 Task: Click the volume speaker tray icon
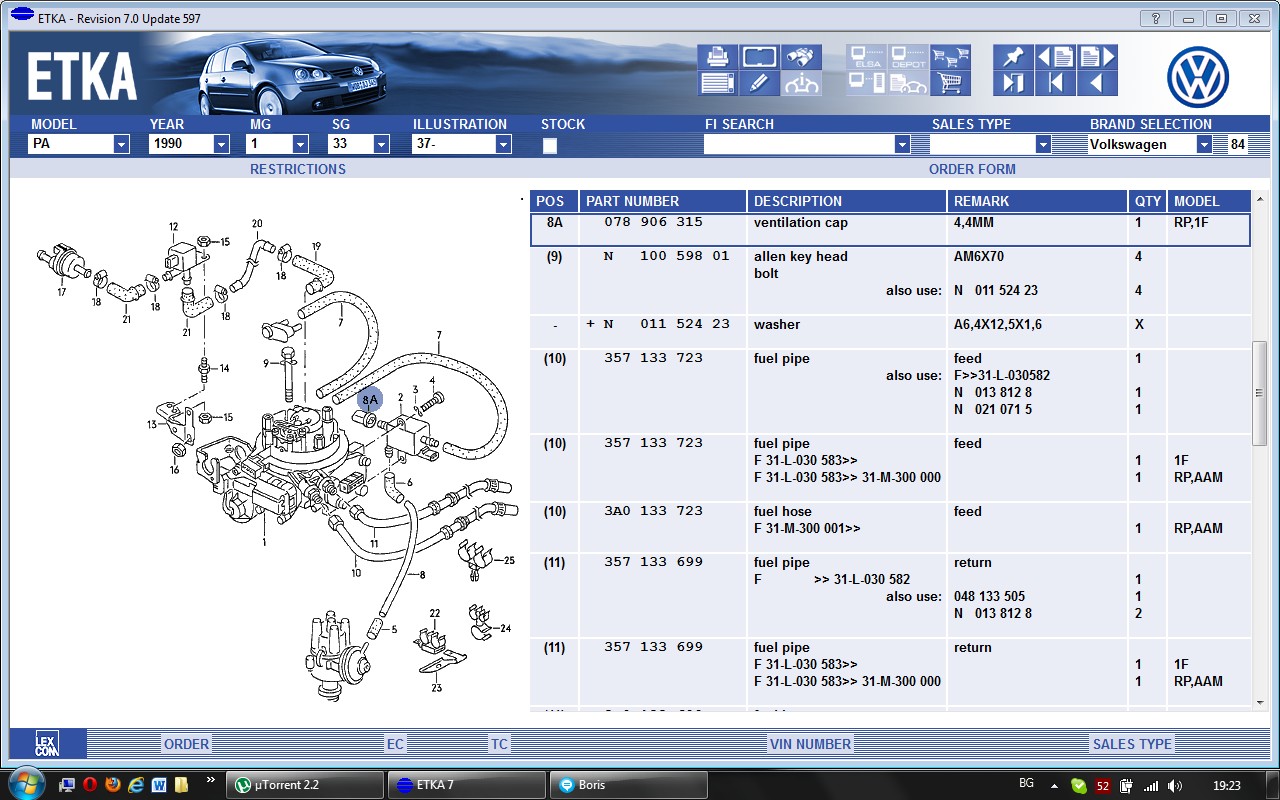tap(1174, 785)
